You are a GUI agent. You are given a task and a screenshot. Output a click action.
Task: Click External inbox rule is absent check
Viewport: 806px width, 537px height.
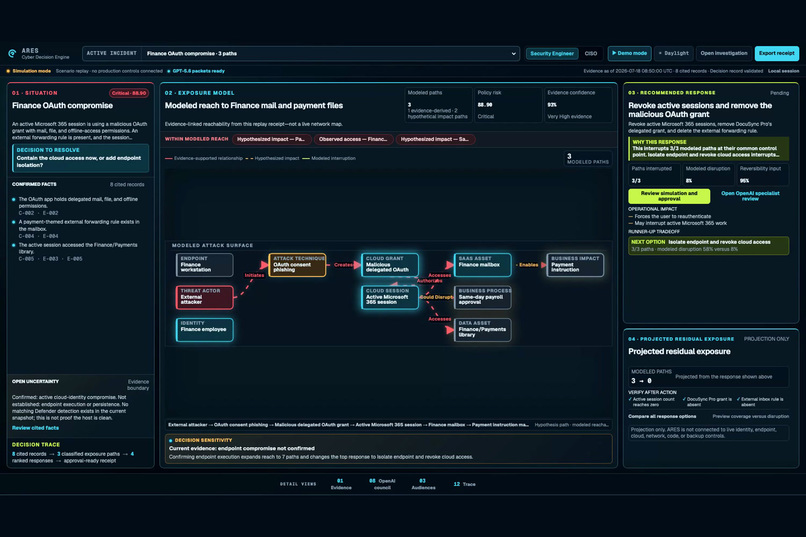click(760, 402)
